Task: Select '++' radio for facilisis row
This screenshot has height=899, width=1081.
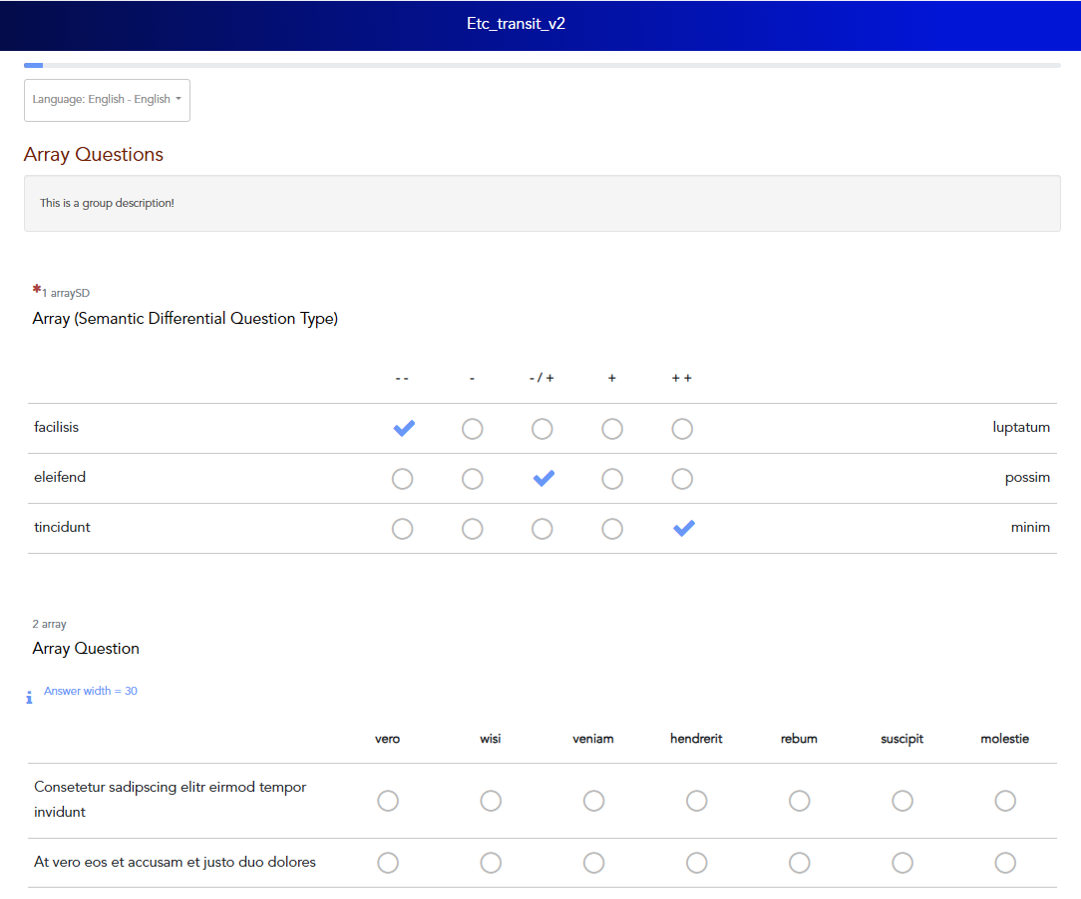Action: [x=682, y=429]
